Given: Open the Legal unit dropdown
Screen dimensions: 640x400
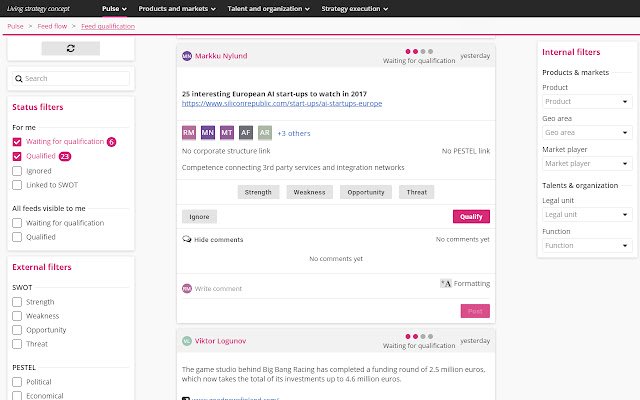Looking at the screenshot, I should pos(587,215).
